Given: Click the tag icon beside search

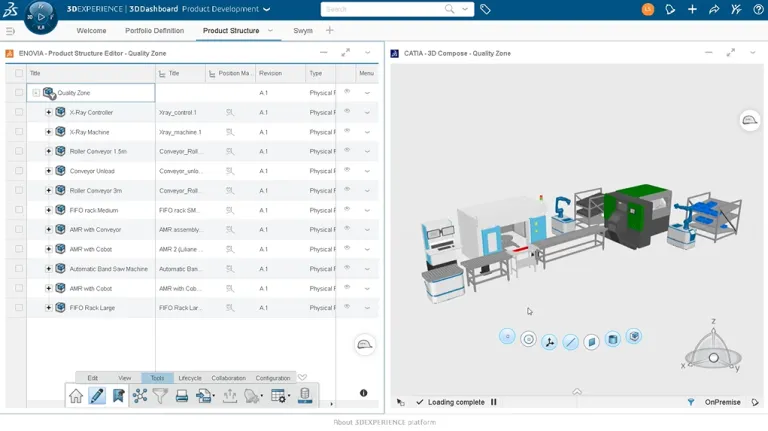Looking at the screenshot, I should 485,9.
